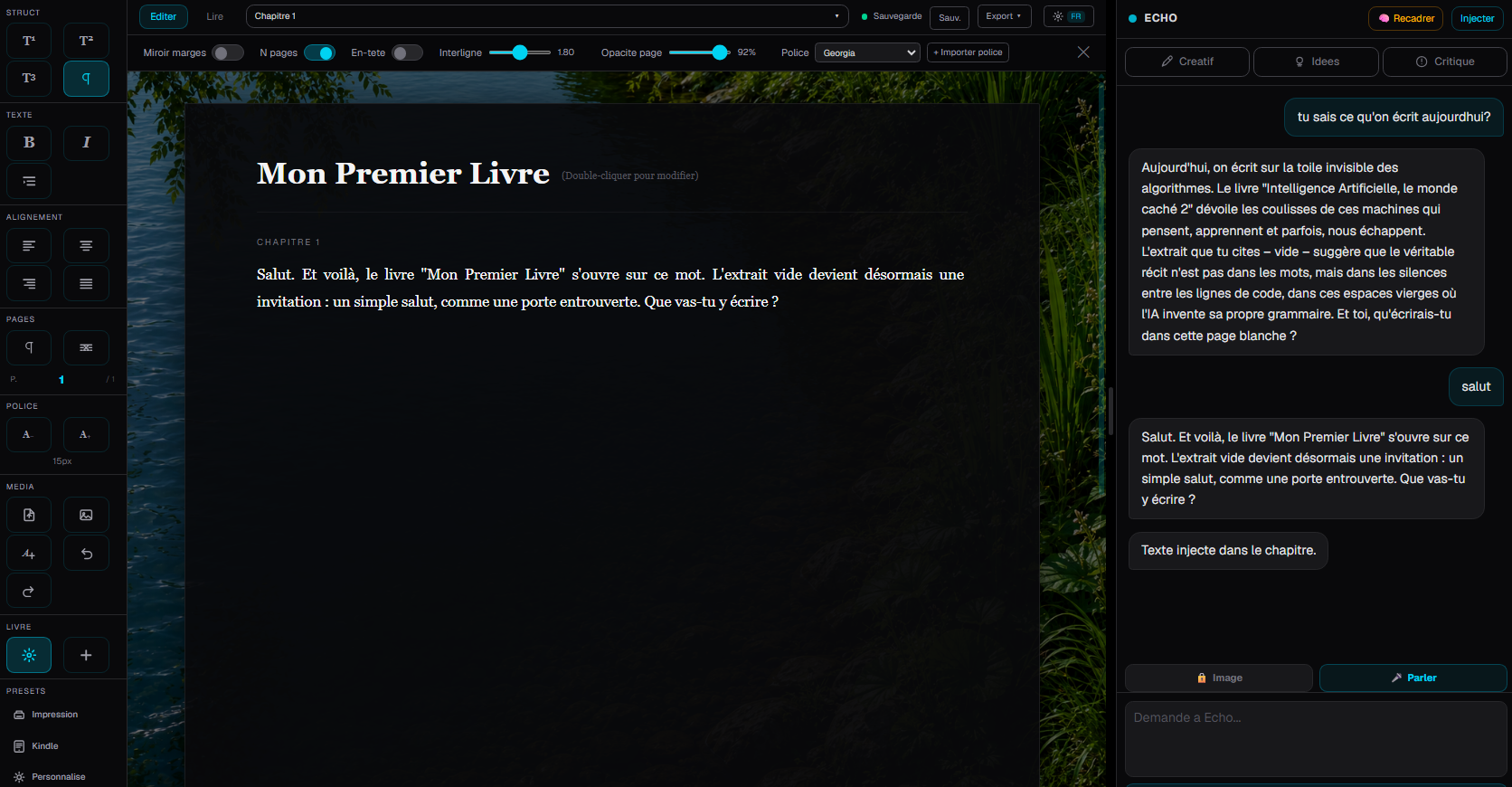Switch to the Image tab in Echo
Image resolution: width=1512 pixels, height=787 pixels.
click(1219, 678)
